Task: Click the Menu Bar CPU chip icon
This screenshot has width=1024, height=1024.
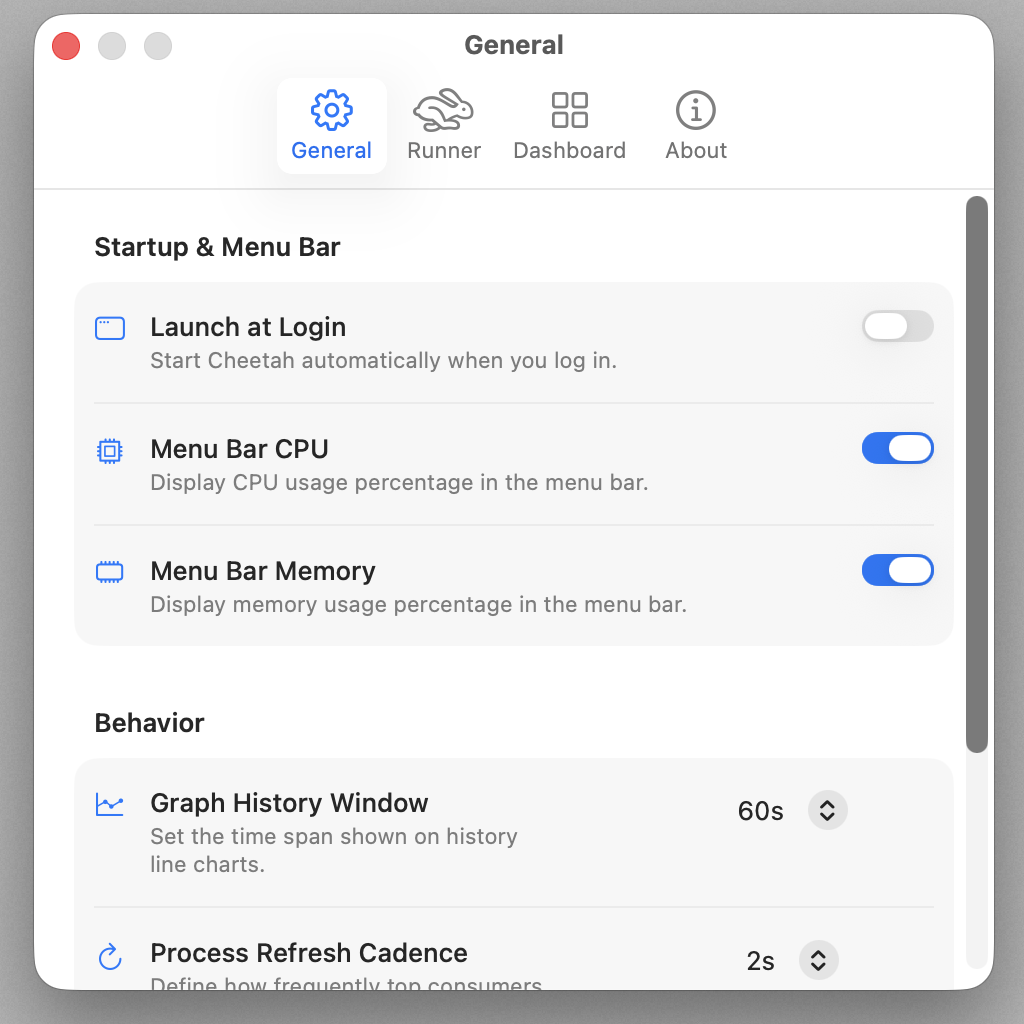Action: pos(110,451)
